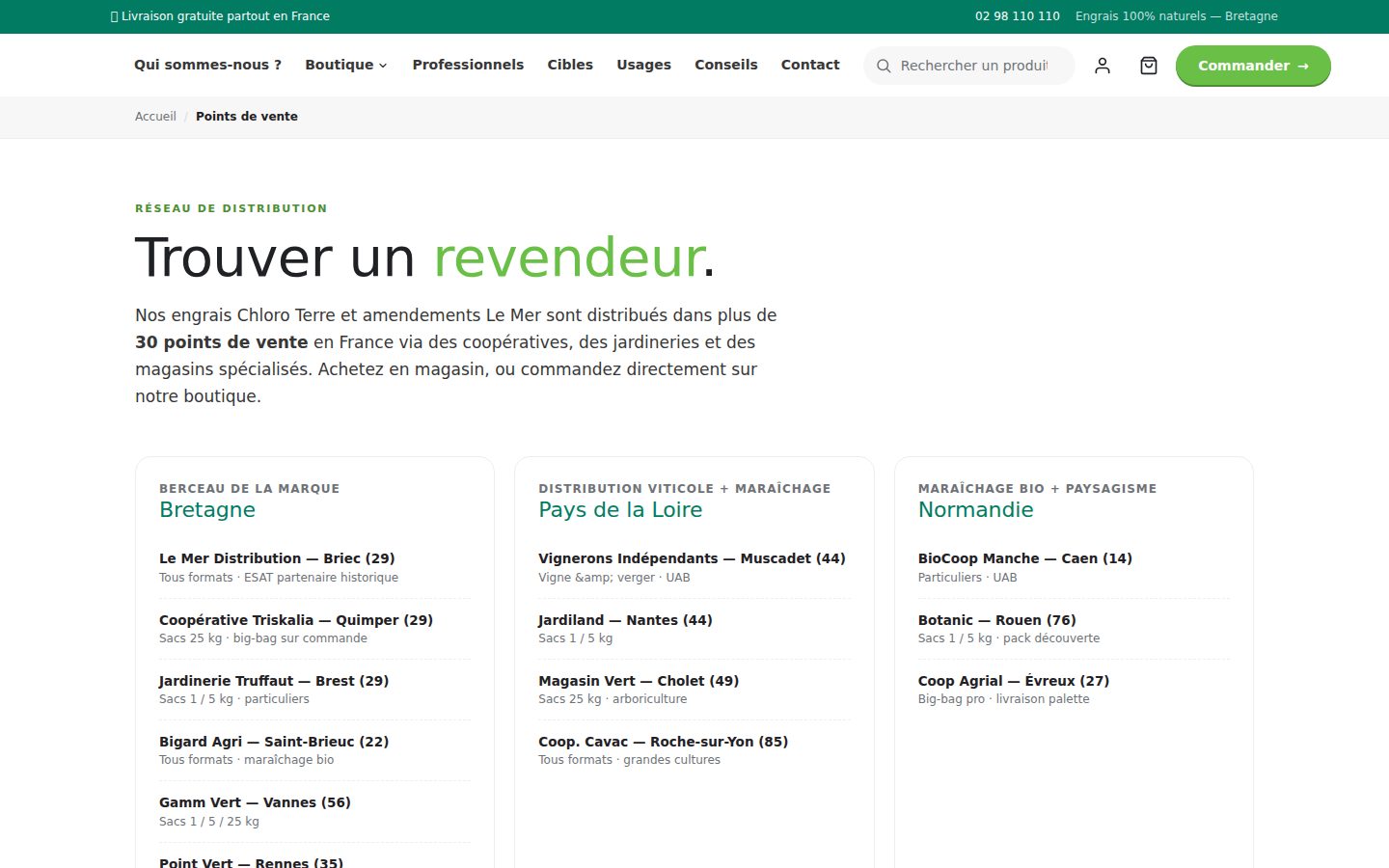
Task: Call phone number 02 98 110 110
Action: tap(1018, 16)
